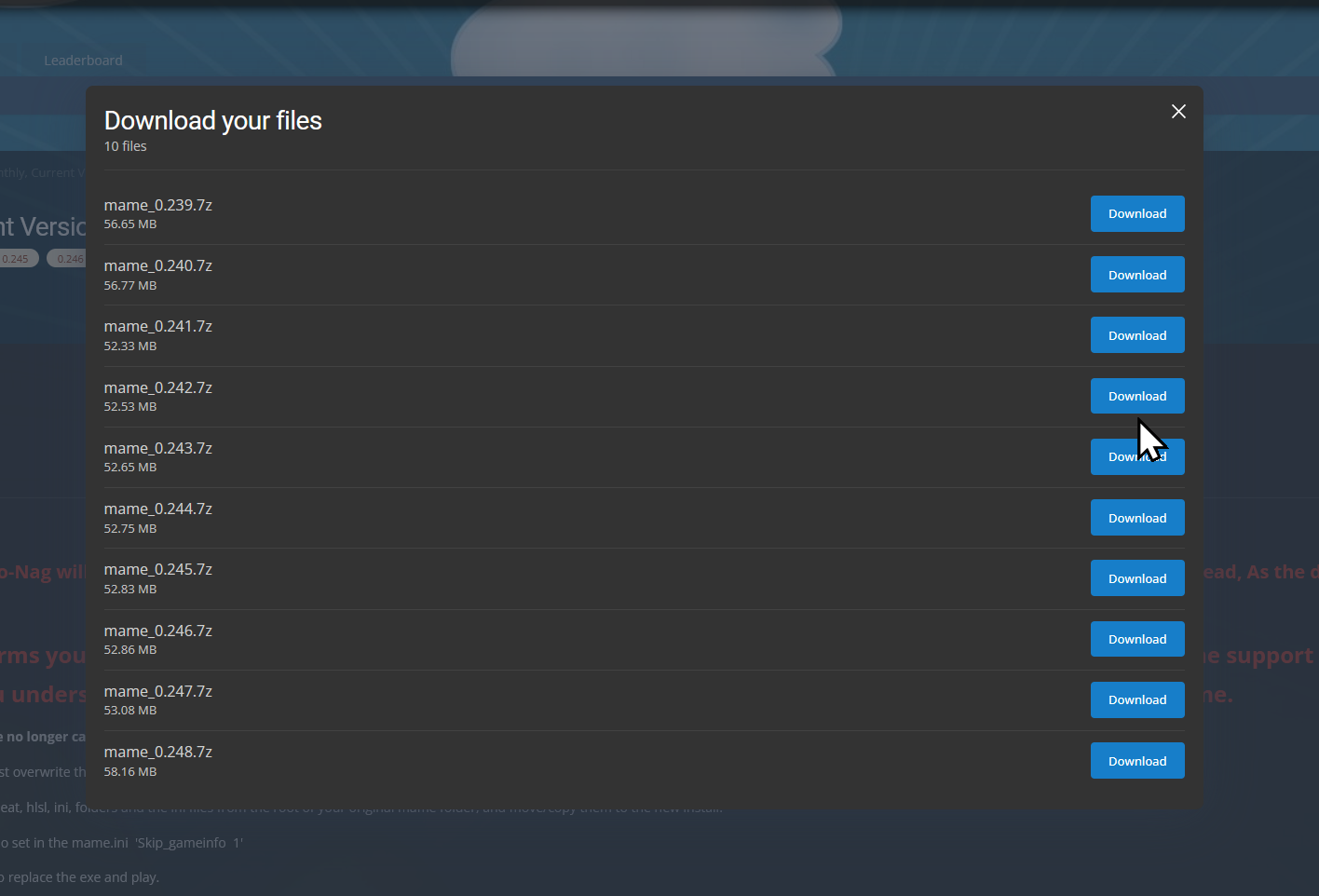Click file name mame_0.244.7z
The image size is (1319, 896).
click(x=158, y=509)
